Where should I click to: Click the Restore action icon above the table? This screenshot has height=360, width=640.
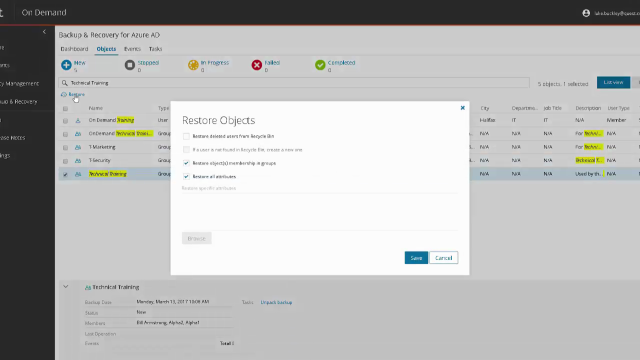coord(64,94)
